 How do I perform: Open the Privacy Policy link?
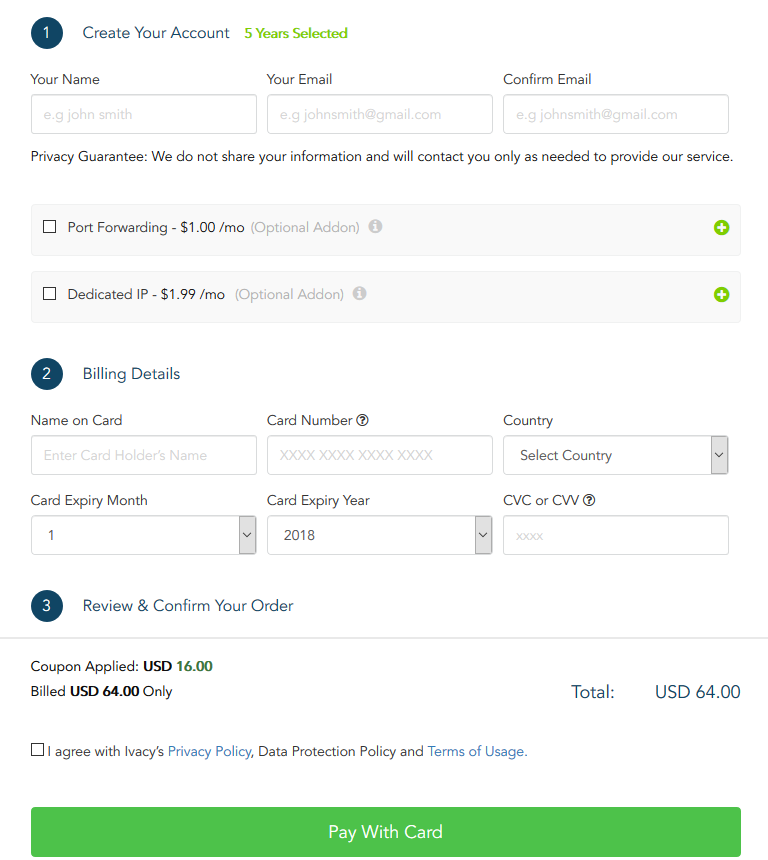click(209, 751)
